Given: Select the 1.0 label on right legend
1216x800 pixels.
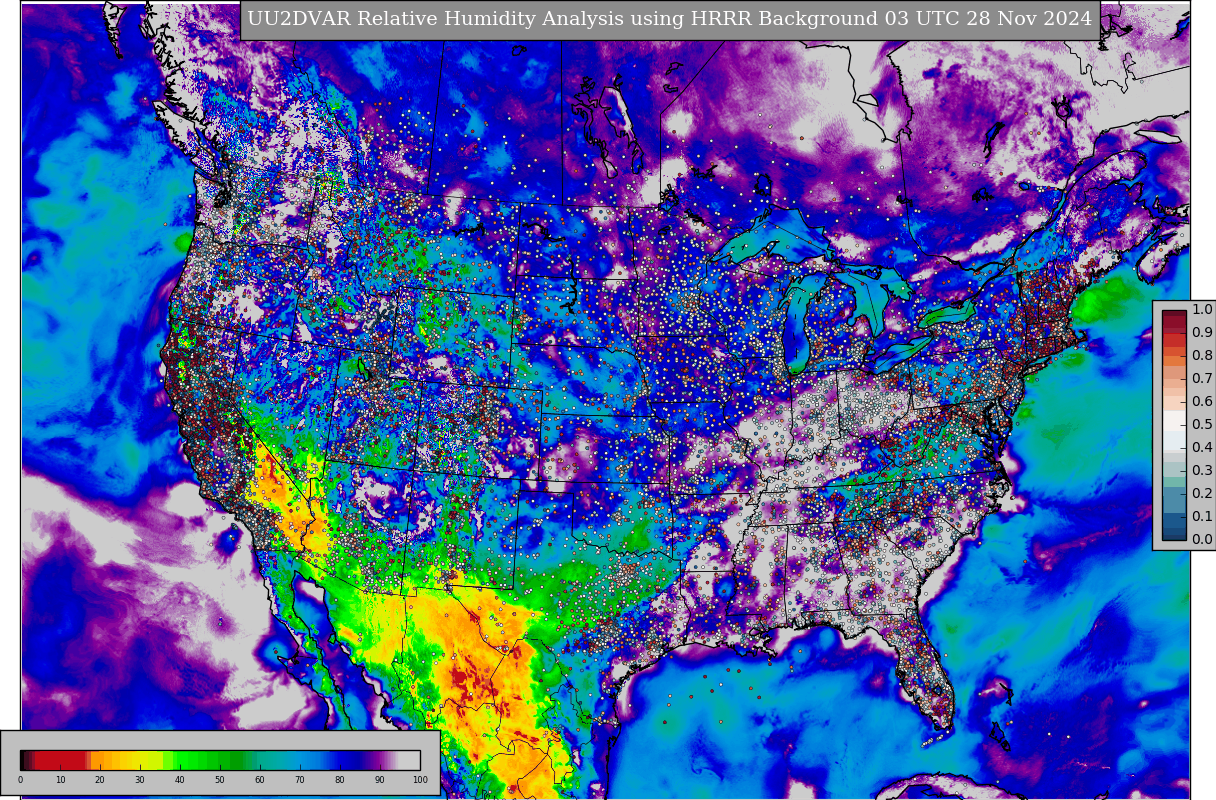Looking at the screenshot, I should 1202,309.
